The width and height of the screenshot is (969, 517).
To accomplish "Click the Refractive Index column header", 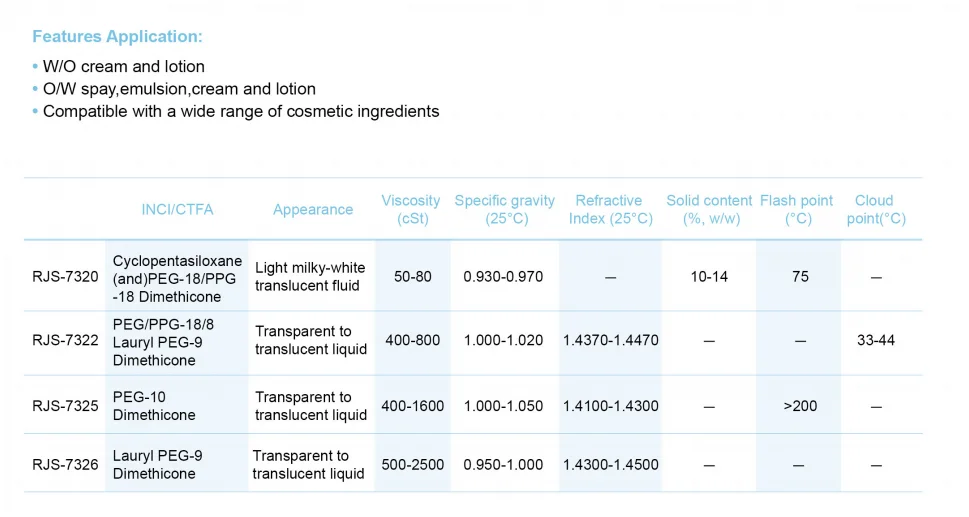I will (611, 209).
